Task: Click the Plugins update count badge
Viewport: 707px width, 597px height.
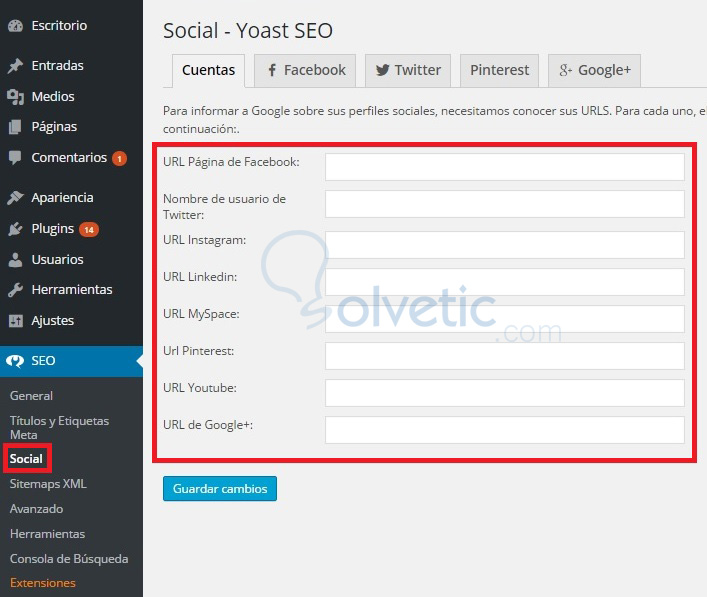Action: [89, 230]
